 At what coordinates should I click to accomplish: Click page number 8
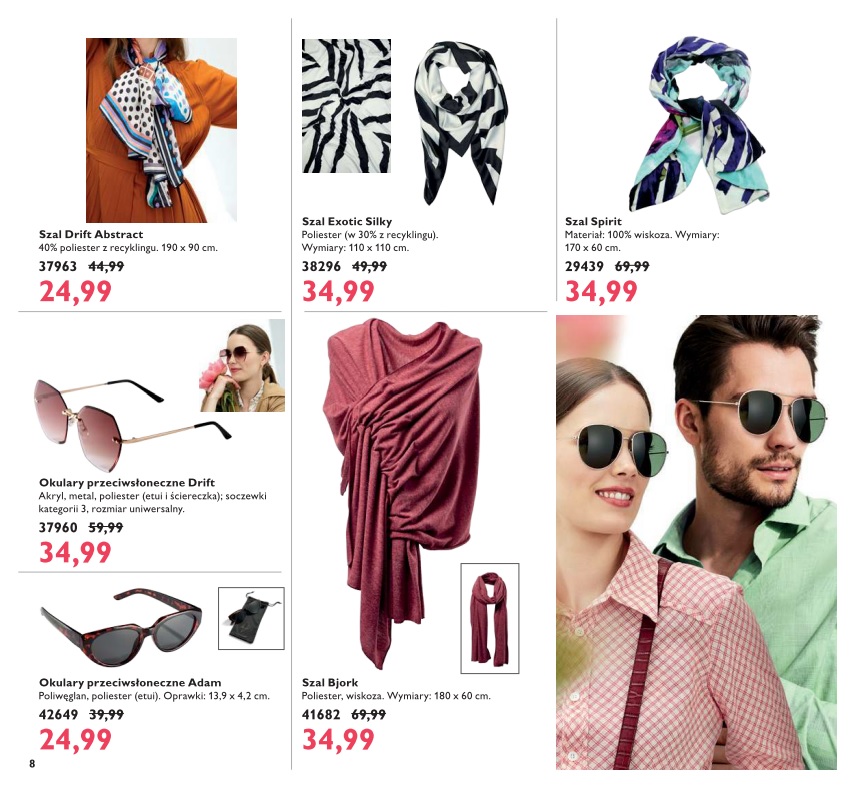click(x=32, y=764)
